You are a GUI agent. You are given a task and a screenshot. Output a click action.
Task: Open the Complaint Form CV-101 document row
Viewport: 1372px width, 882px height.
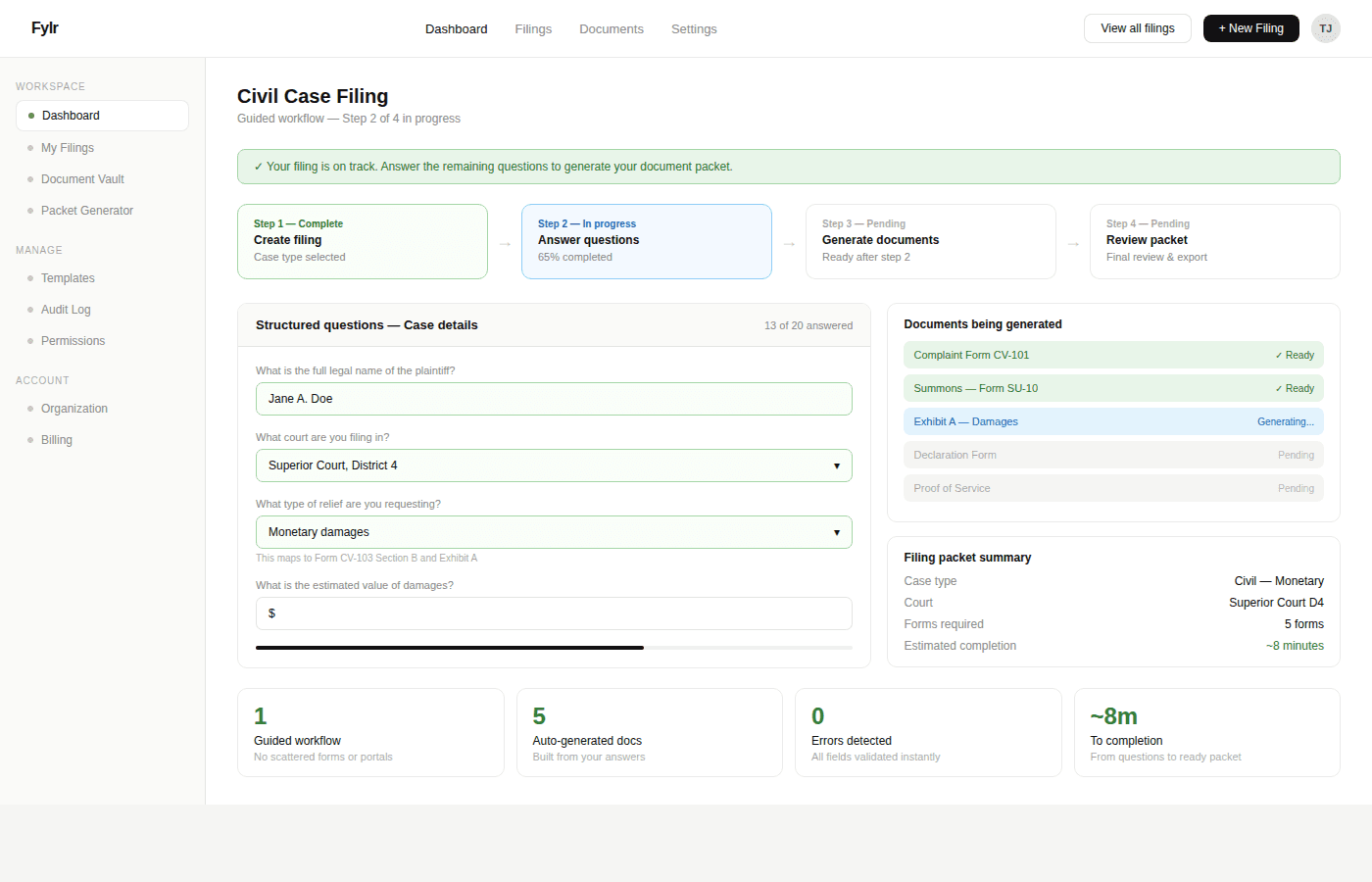[1113, 355]
